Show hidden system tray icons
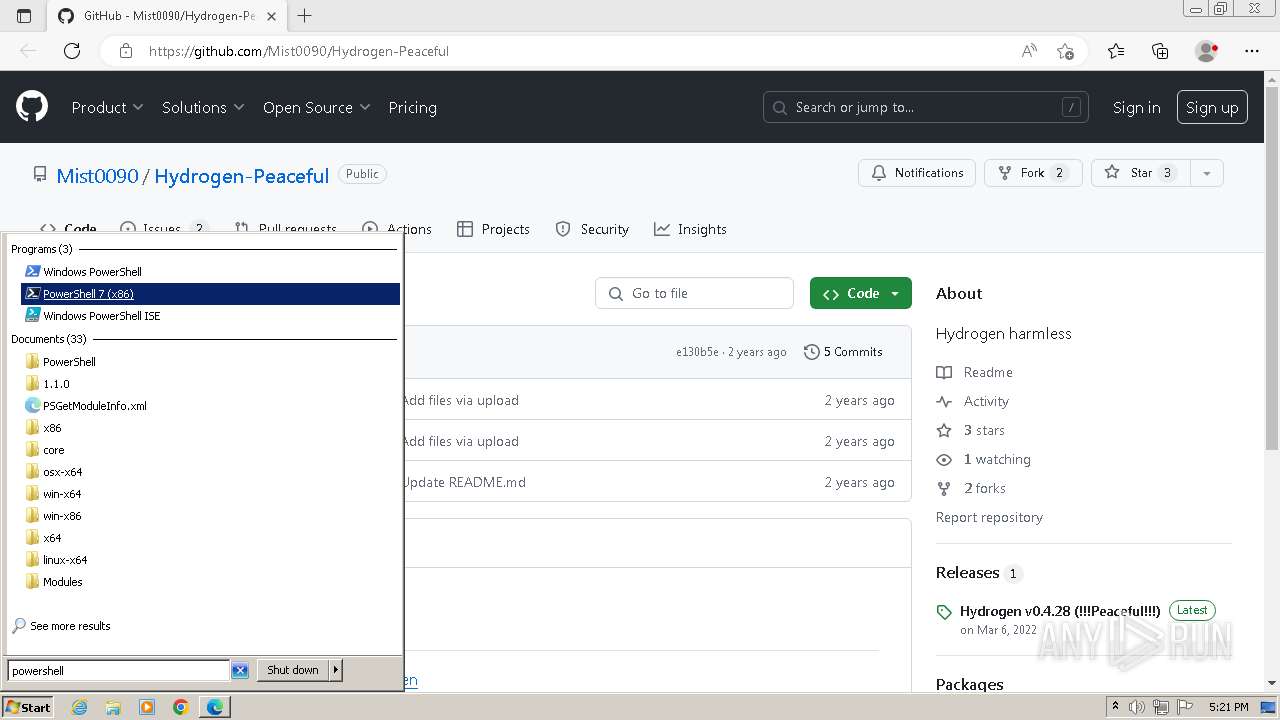The image size is (1280, 720). [1115, 707]
